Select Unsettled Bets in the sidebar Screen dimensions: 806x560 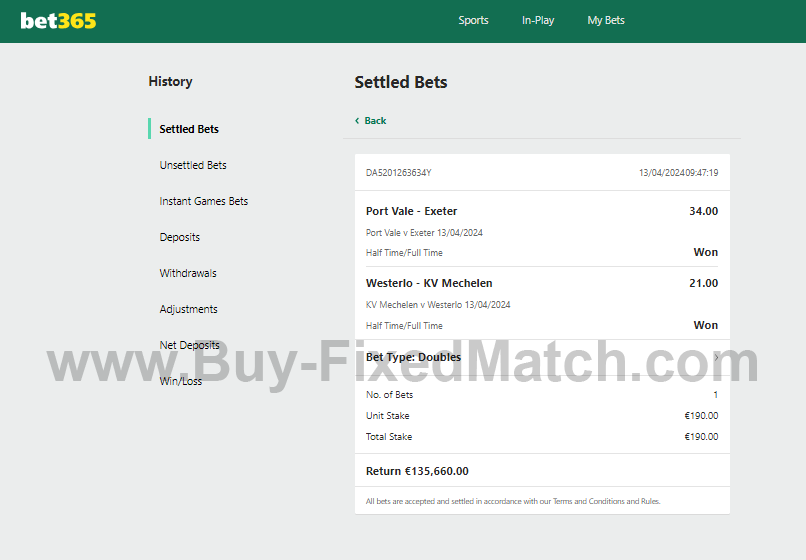click(x=193, y=165)
